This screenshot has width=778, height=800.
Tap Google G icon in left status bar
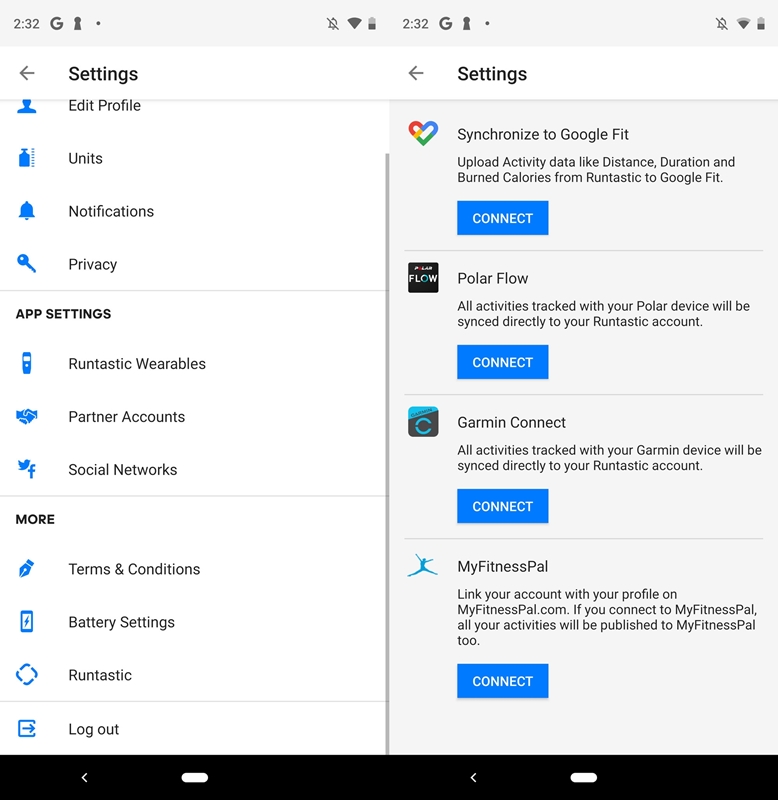tap(56, 23)
